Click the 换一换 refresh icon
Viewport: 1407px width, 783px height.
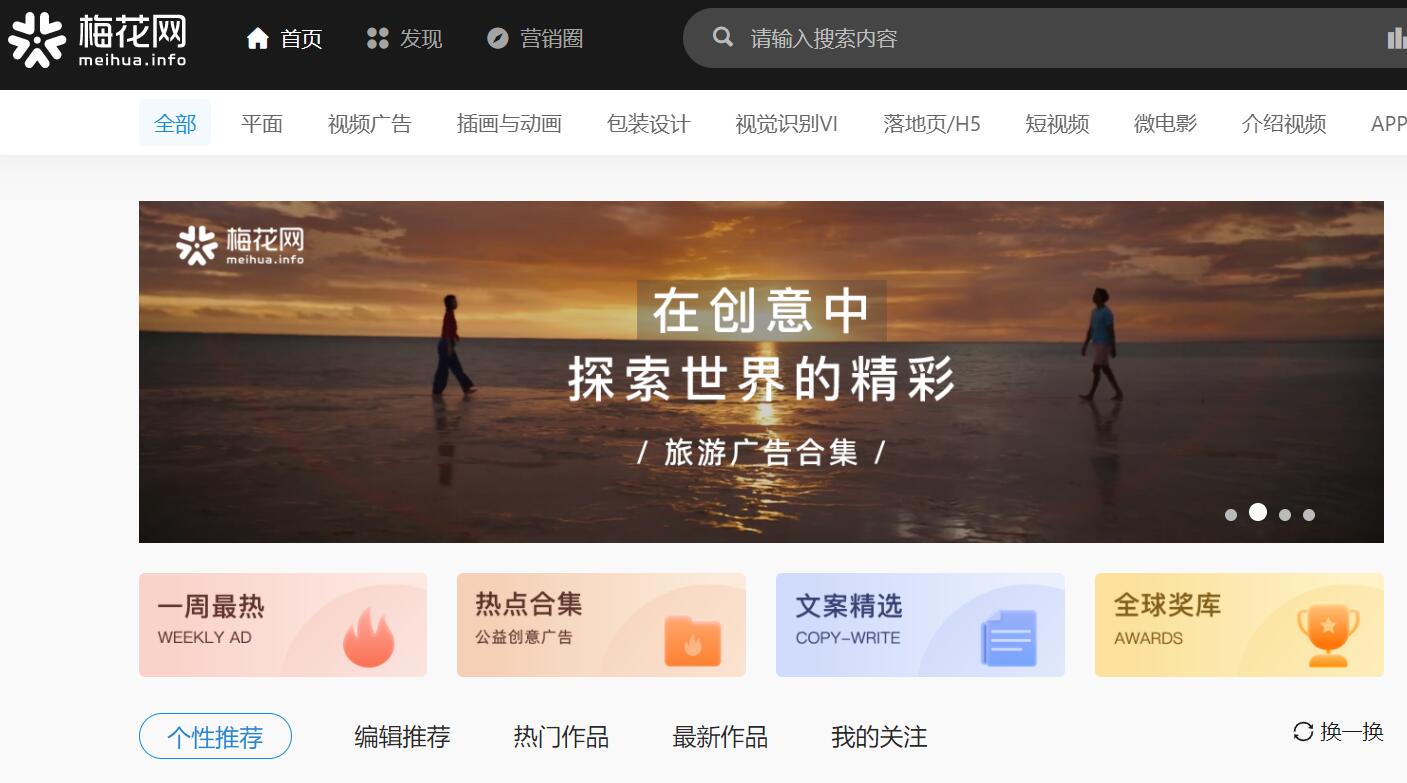click(x=1303, y=732)
